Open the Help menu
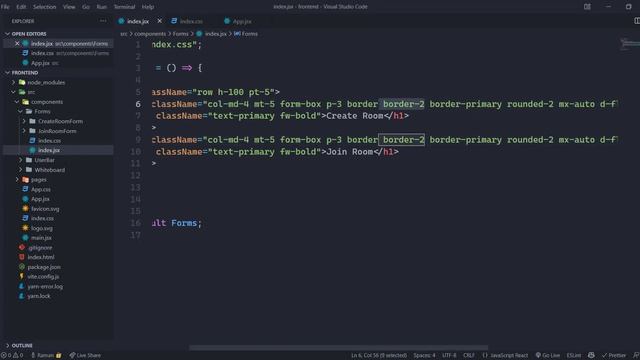640x360 pixels. tap(148, 7)
